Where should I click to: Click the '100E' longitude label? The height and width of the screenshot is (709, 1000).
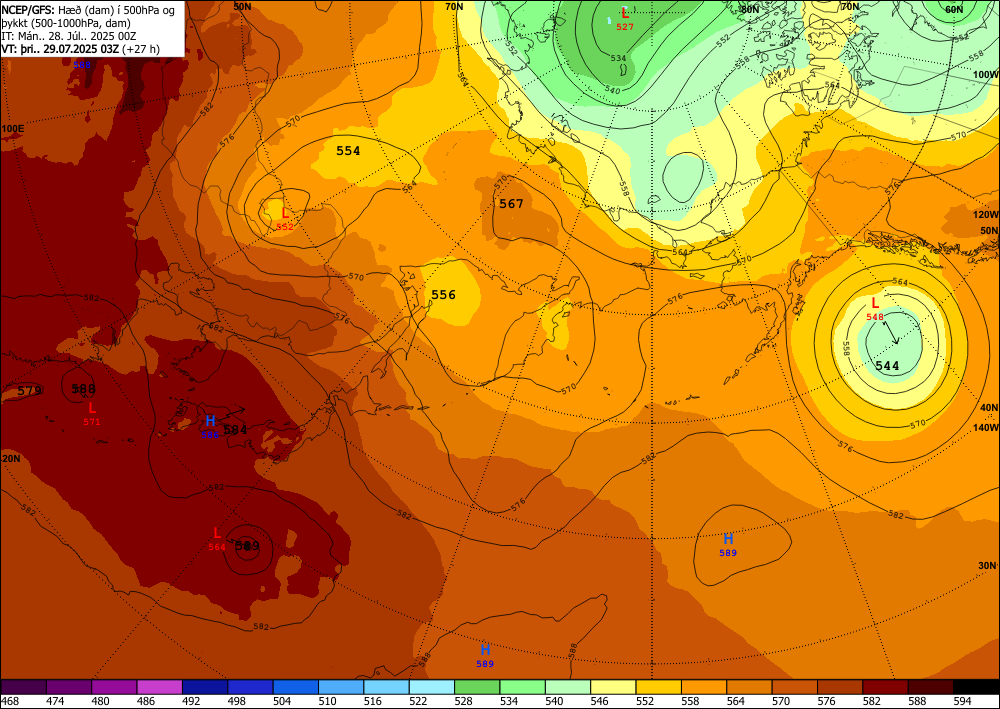tap(13, 129)
